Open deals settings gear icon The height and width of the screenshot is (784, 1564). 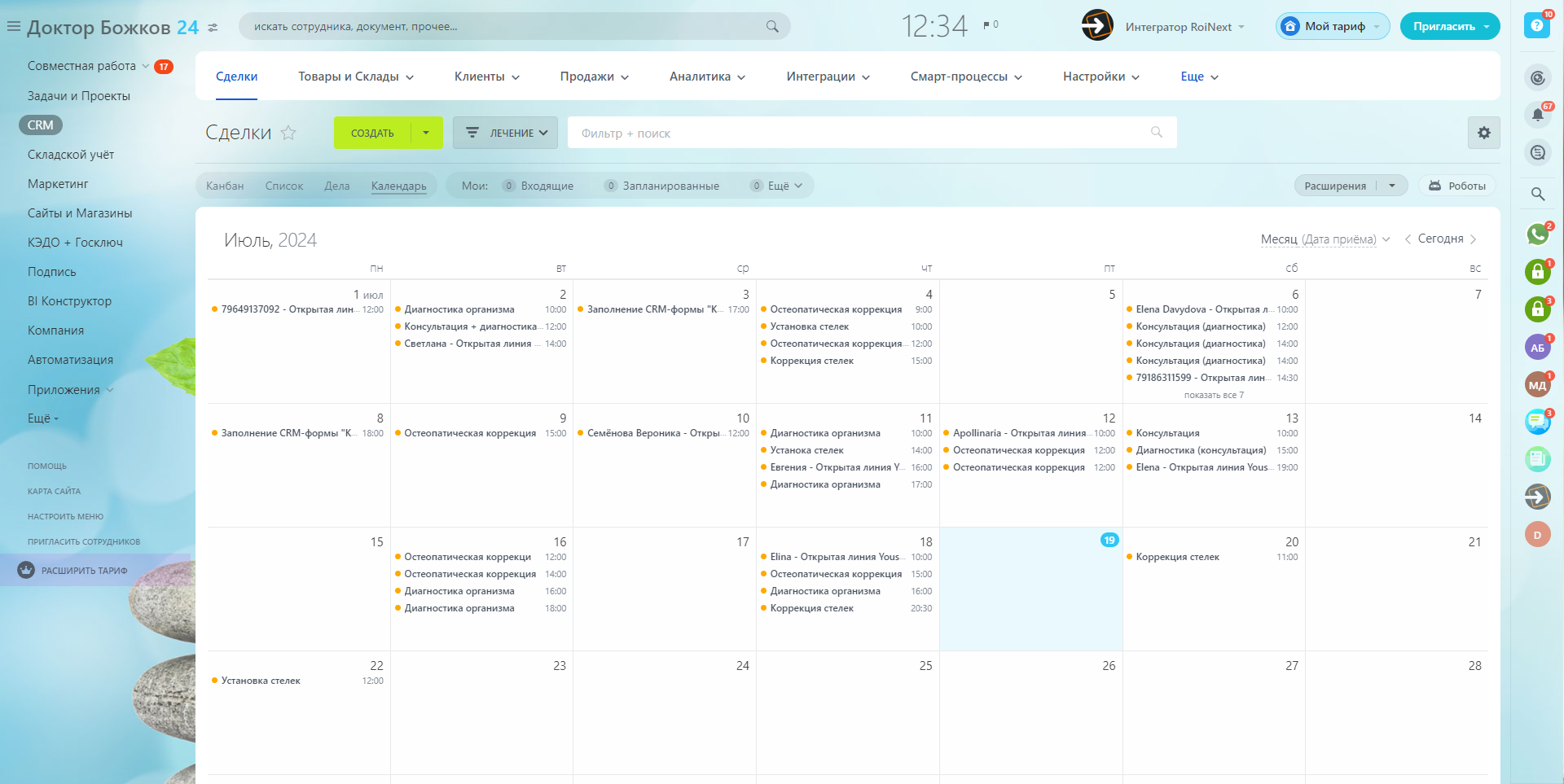tap(1483, 133)
